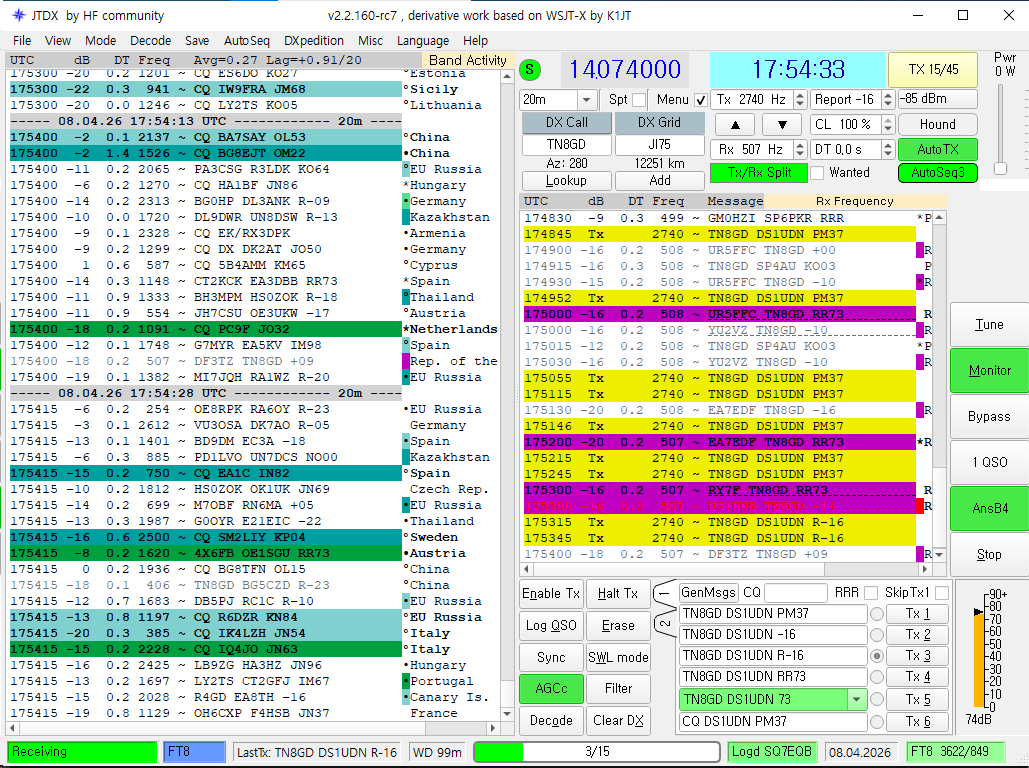Enable the Wanted checkbox
Screen dimensions: 1029x768
click(817, 173)
